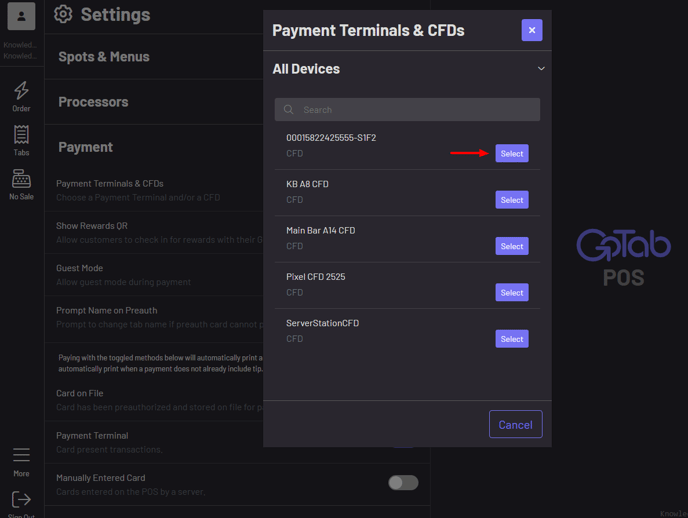Click the ServerStationCFD device name
Screen dimensions: 688x518
tap(322, 323)
